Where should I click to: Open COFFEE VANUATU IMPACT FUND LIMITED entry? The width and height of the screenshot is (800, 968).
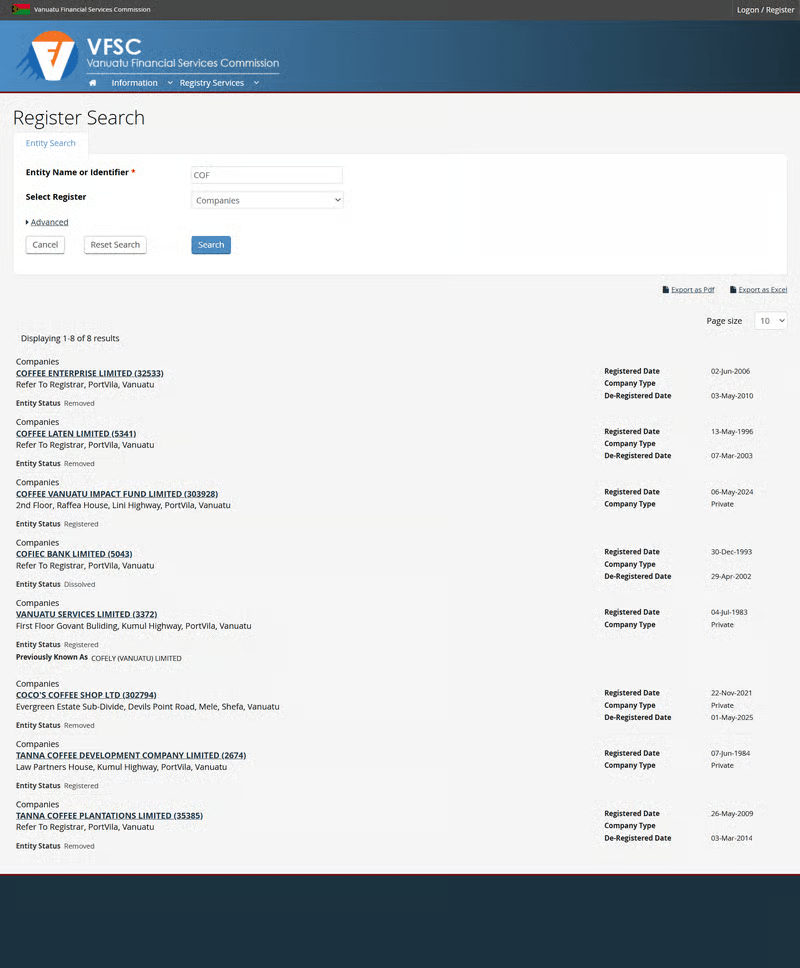[x=117, y=494]
